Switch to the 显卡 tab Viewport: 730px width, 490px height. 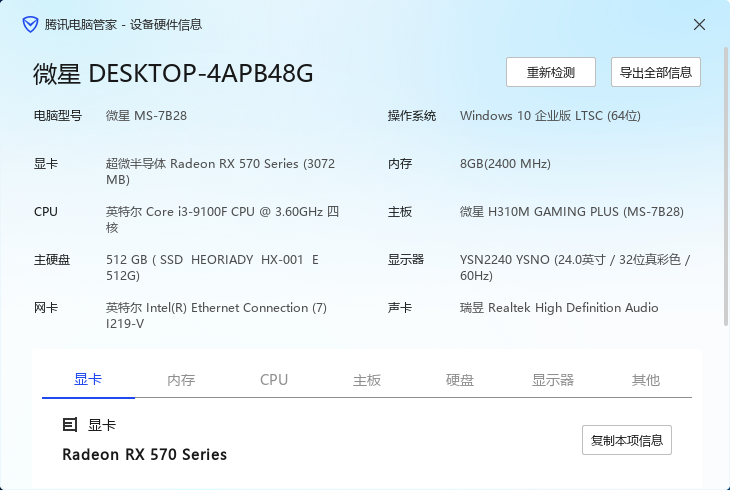click(x=88, y=380)
